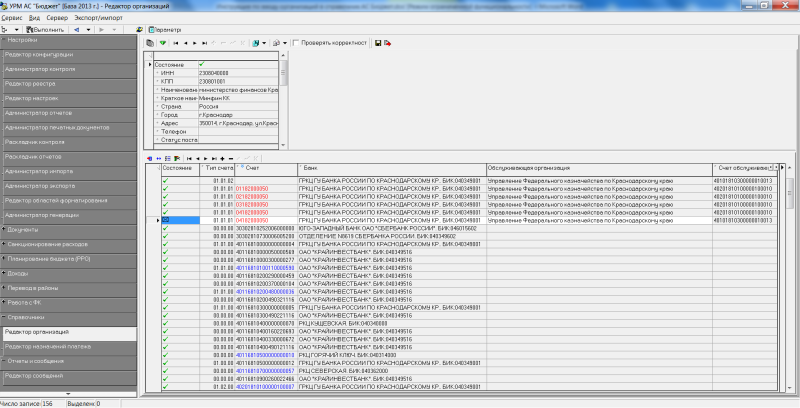The image size is (800, 408).
Task: Expand the Планирование бюджета (РРО) section
Action: click(68, 259)
